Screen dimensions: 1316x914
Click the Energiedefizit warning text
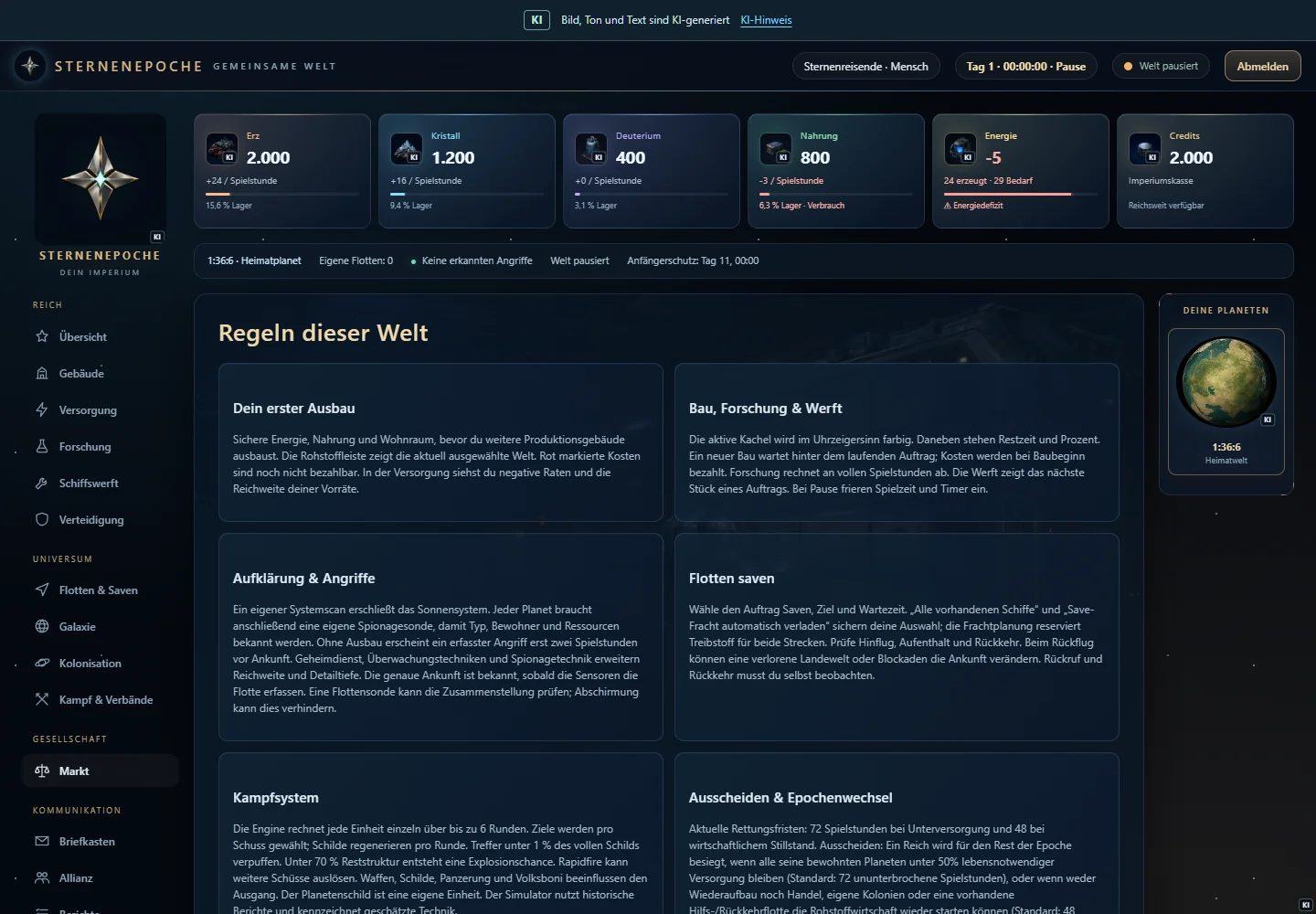click(973, 206)
